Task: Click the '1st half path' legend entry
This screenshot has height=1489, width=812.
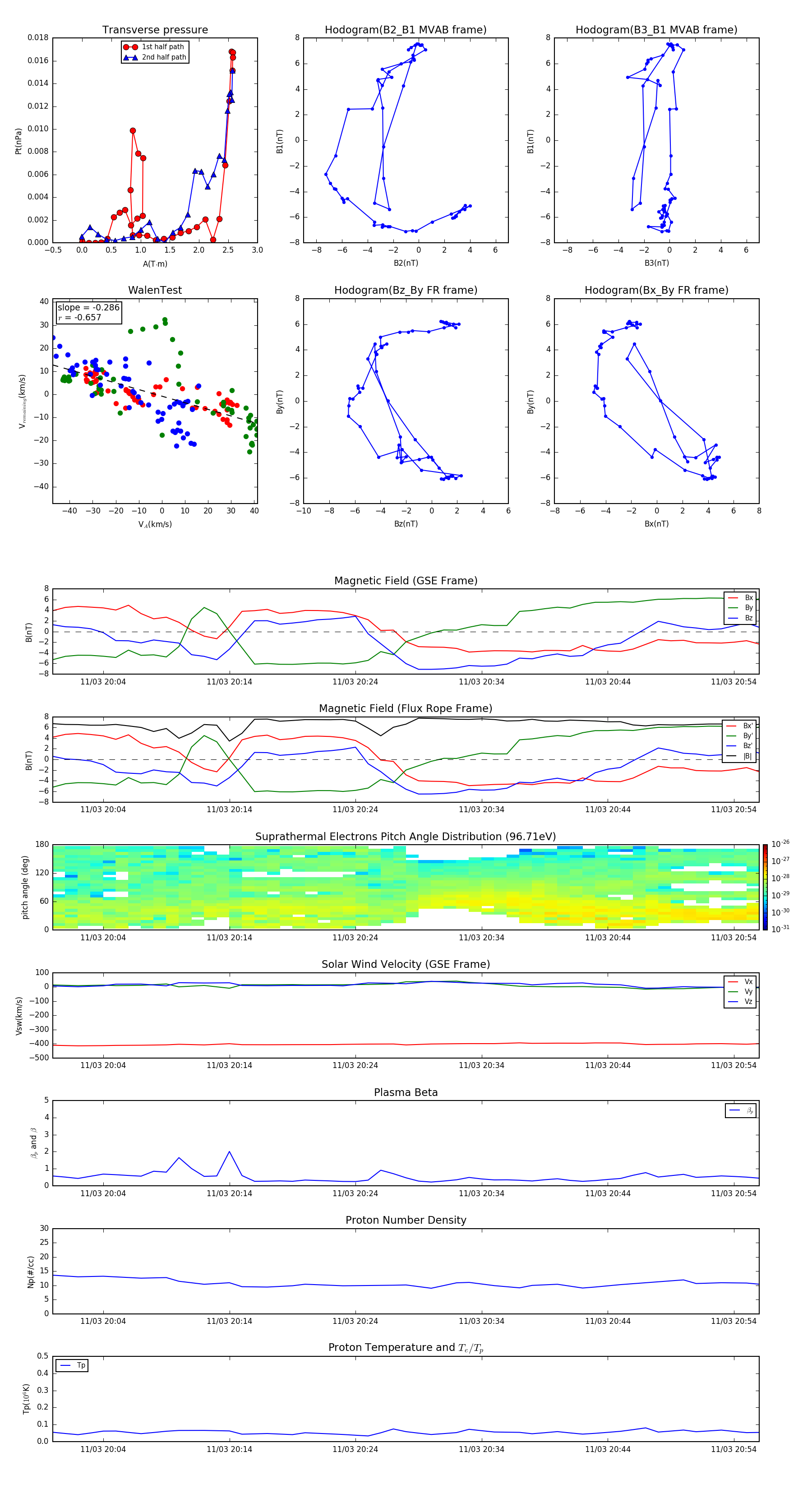Action: (155, 47)
